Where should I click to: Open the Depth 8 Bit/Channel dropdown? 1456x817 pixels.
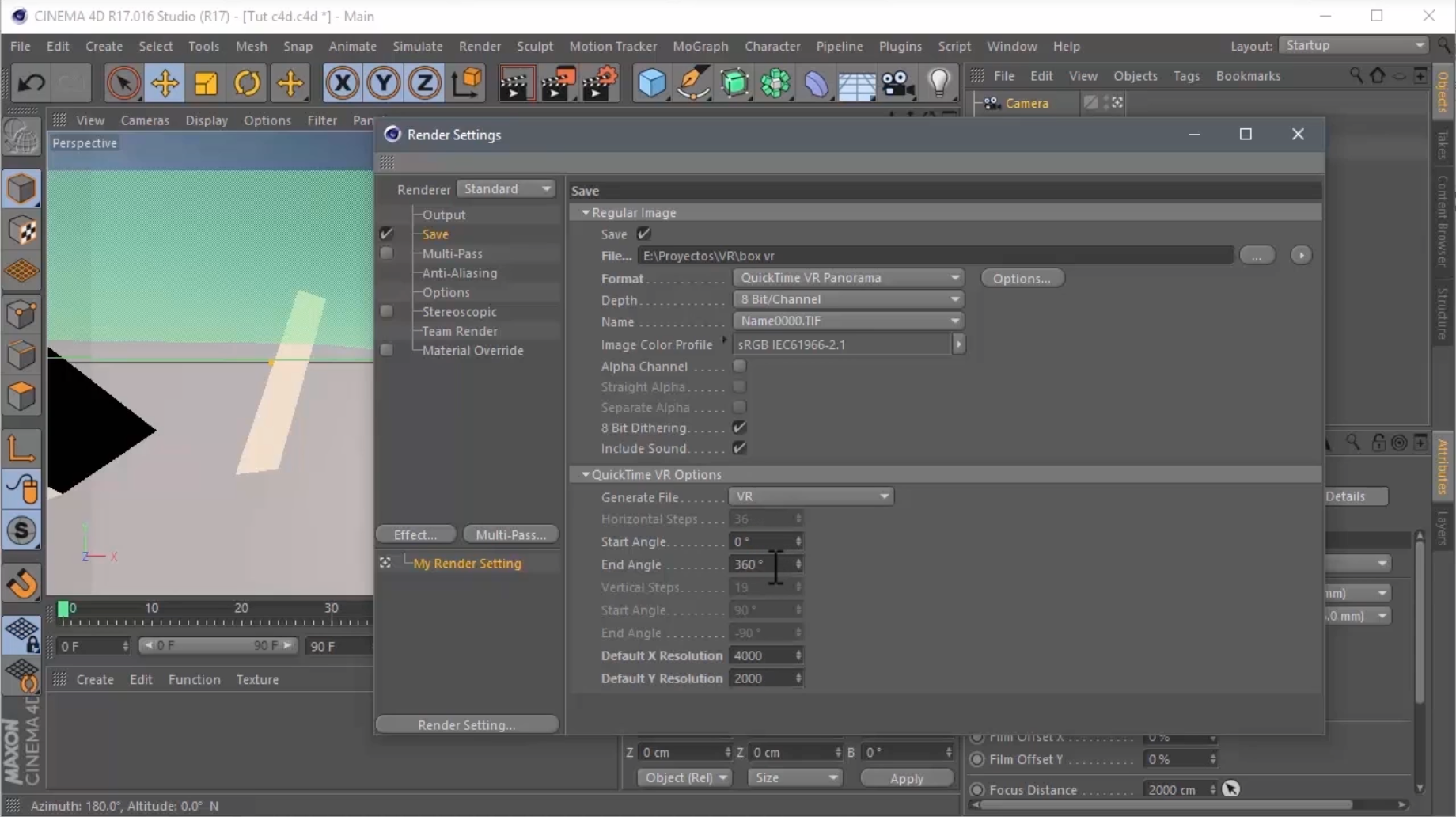pos(847,299)
